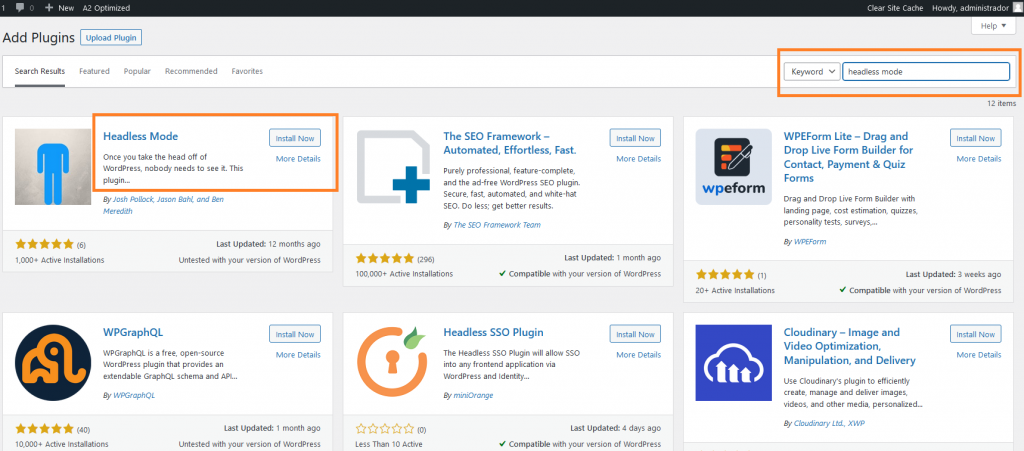The image size is (1024, 451).
Task: Click 10,000+ Active Installations text
Action: (61, 444)
